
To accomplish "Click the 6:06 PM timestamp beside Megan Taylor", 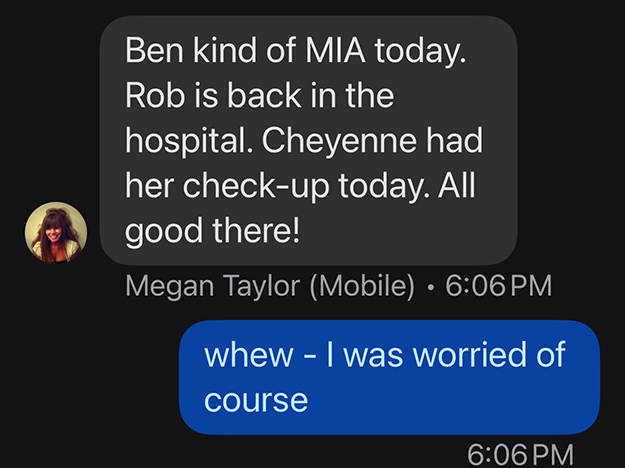I will pos(498,286).
